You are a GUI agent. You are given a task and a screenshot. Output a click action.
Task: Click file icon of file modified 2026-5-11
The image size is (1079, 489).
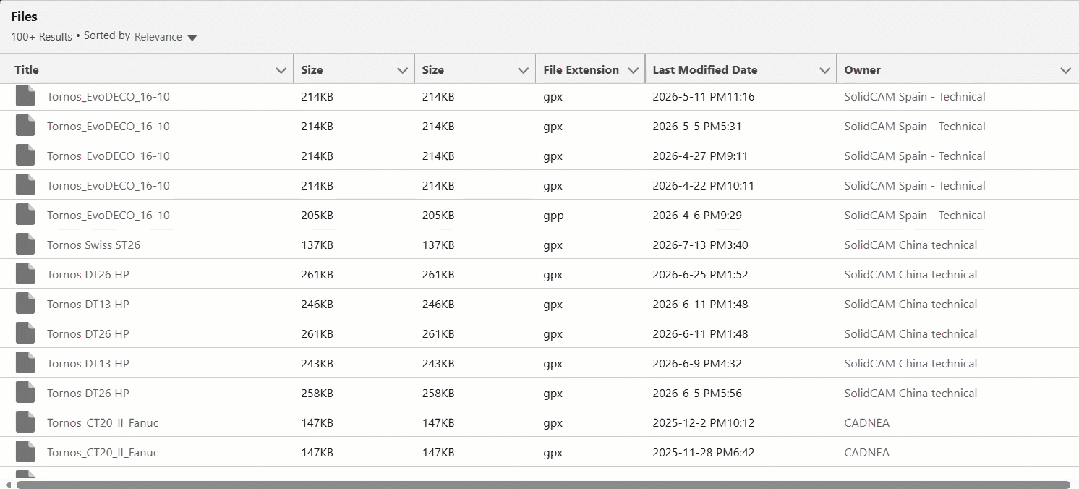[25, 96]
